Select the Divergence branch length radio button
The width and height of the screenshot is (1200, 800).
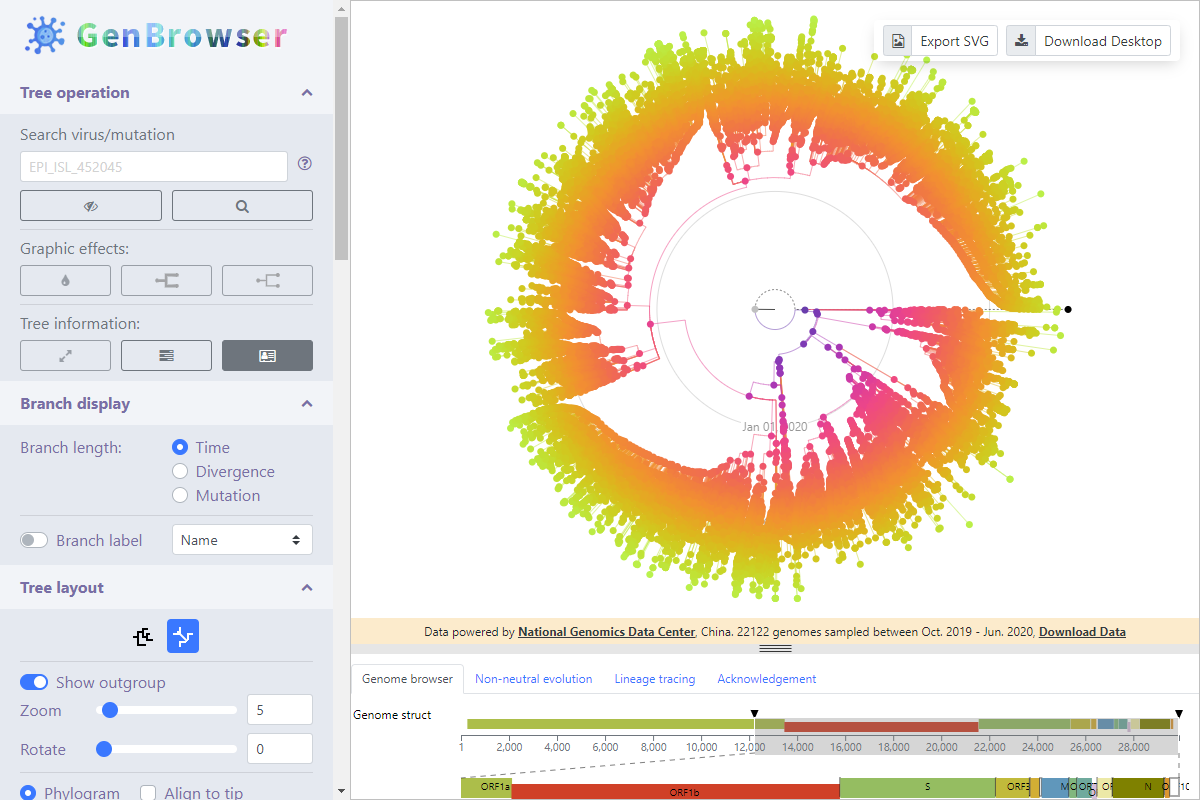[x=180, y=471]
